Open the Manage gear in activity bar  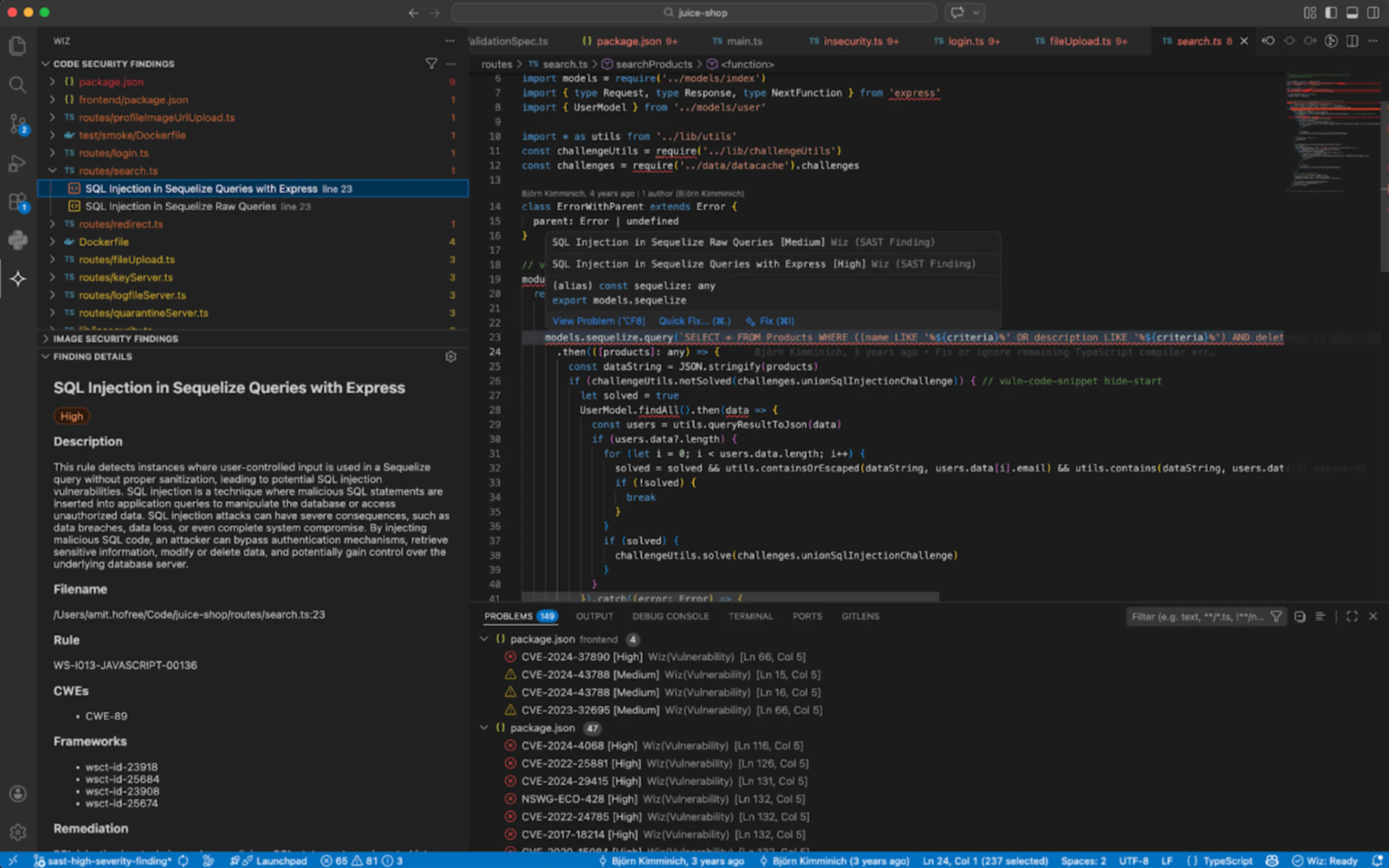(x=18, y=832)
